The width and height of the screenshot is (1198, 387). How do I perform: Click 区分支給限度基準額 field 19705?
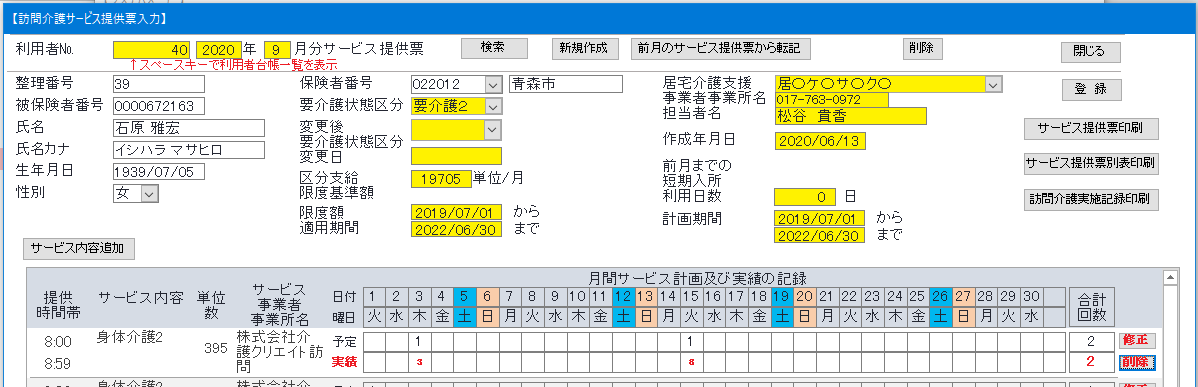[441, 179]
